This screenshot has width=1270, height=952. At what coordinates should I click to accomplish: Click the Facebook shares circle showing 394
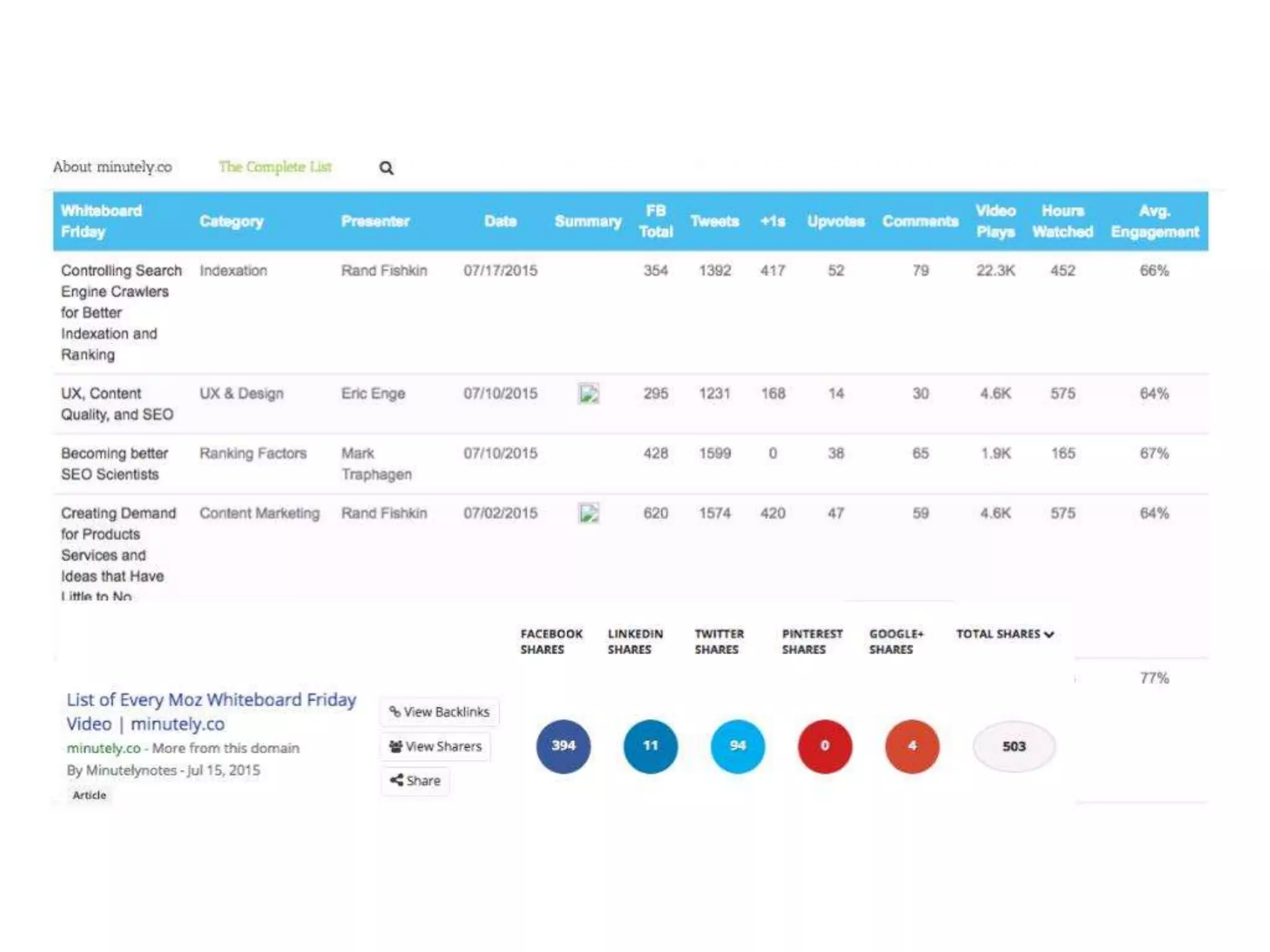coord(563,746)
